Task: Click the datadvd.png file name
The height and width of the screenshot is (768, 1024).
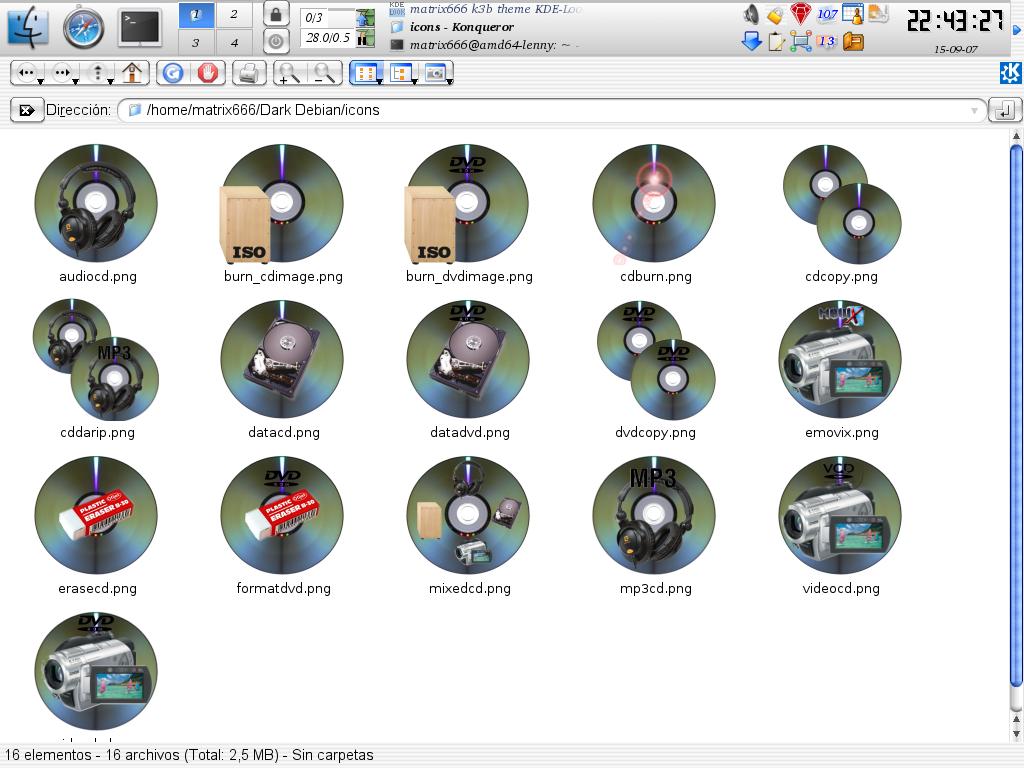Action: 470,432
